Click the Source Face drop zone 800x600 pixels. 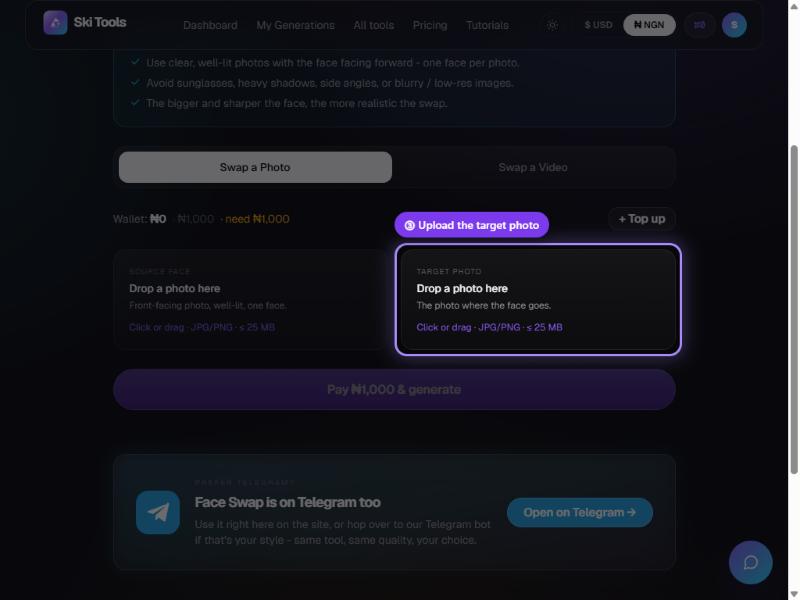click(251, 299)
